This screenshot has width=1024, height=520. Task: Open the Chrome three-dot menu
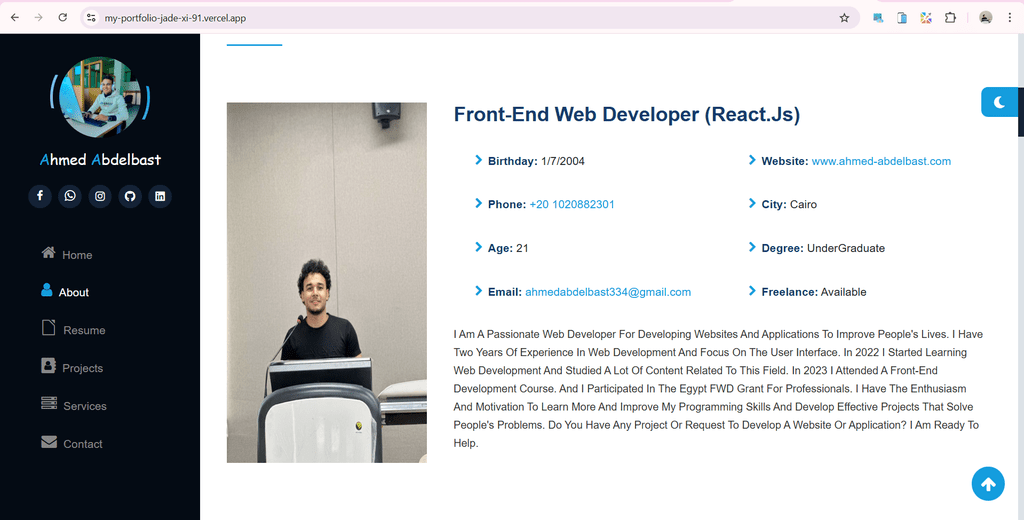[1010, 18]
